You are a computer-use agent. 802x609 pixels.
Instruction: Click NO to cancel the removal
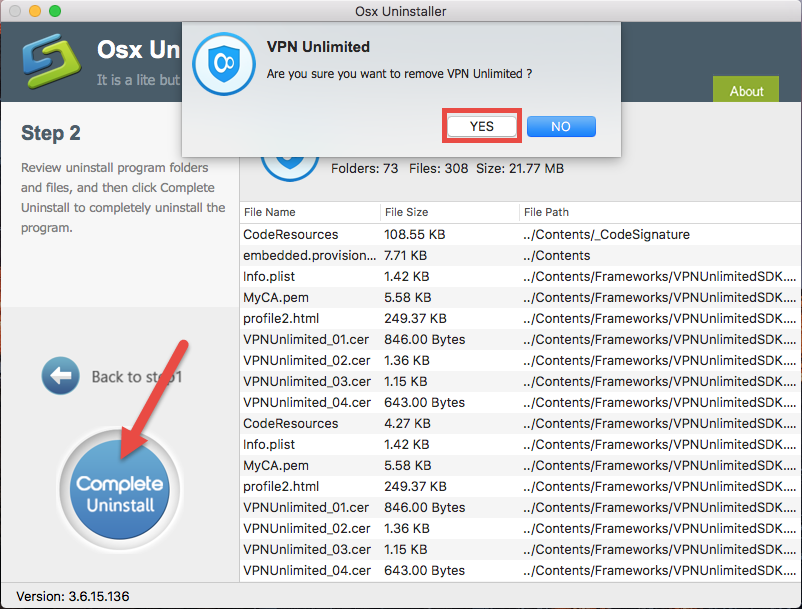(560, 126)
